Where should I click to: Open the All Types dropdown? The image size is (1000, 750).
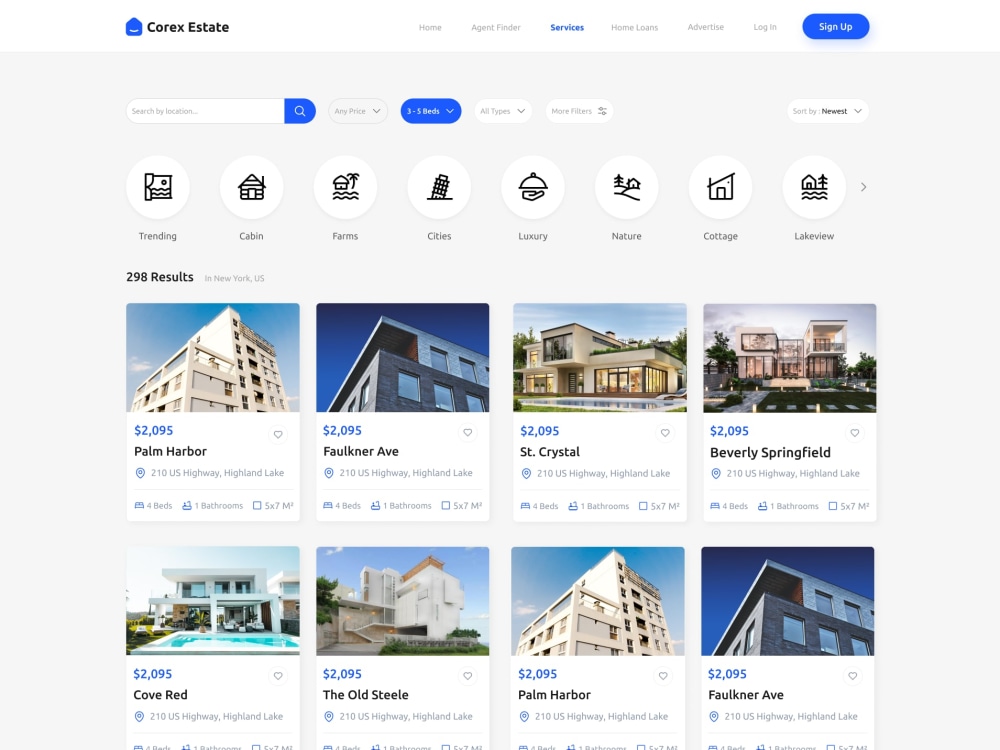coord(503,111)
